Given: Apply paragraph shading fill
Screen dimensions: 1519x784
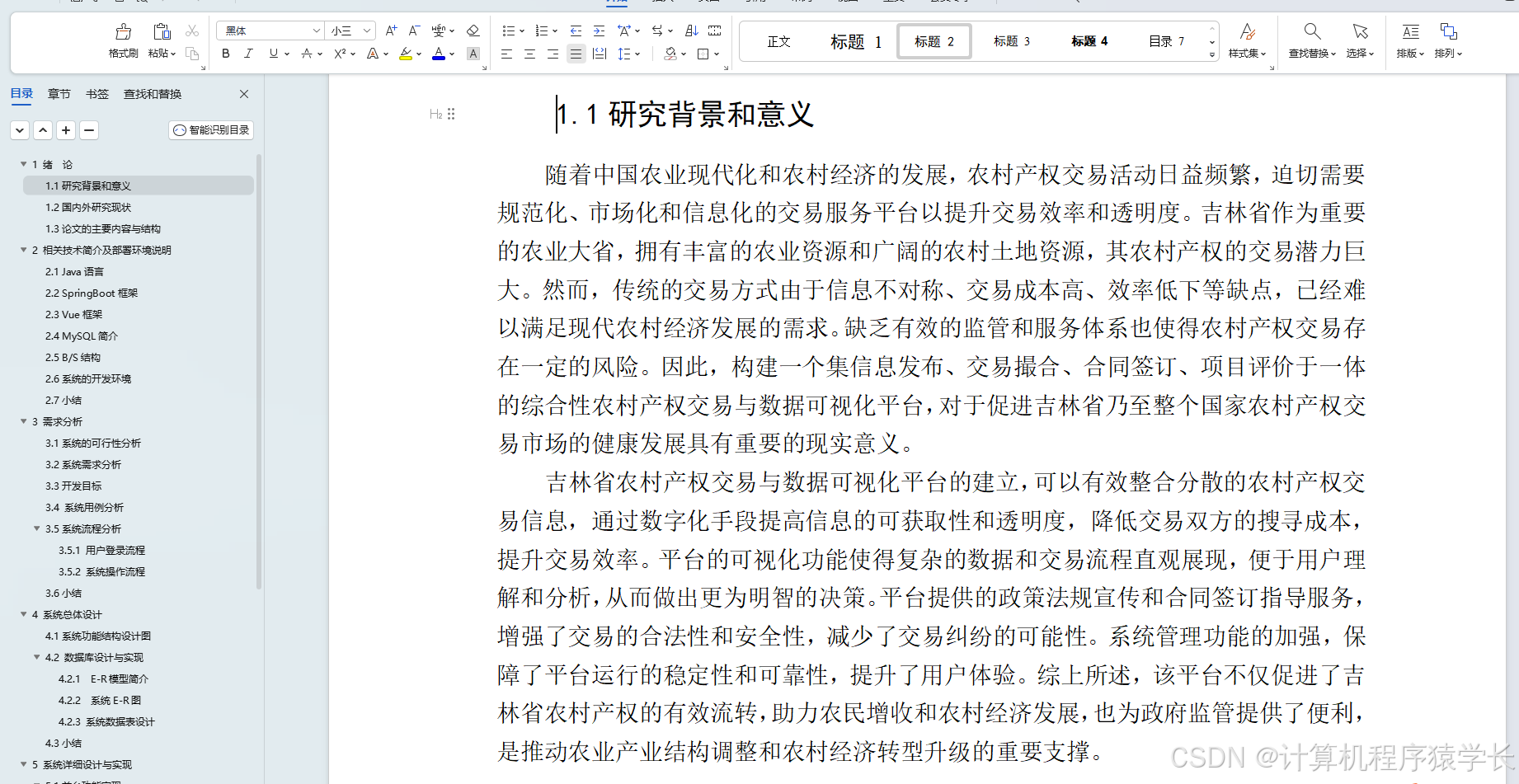Looking at the screenshot, I should click(670, 54).
